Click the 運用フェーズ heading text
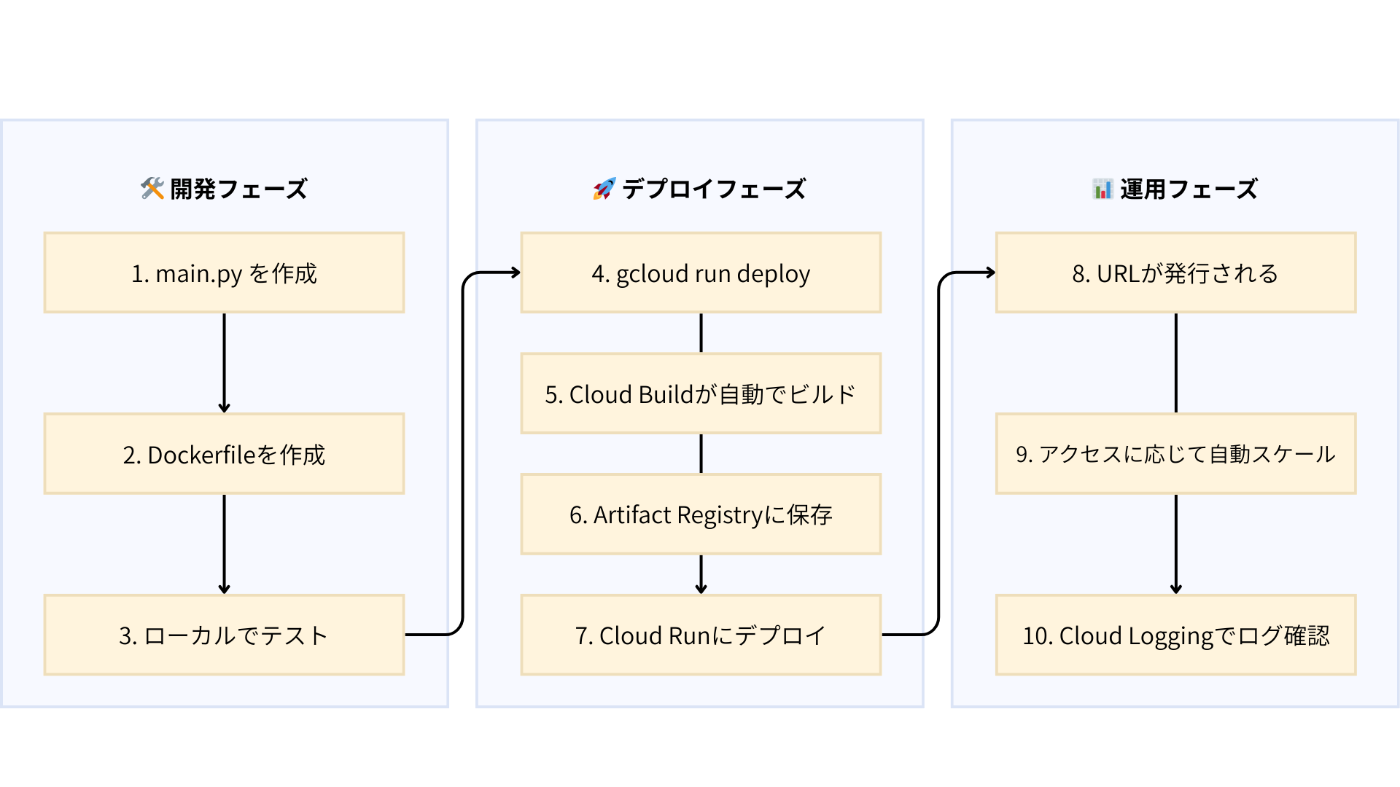 click(x=1189, y=189)
